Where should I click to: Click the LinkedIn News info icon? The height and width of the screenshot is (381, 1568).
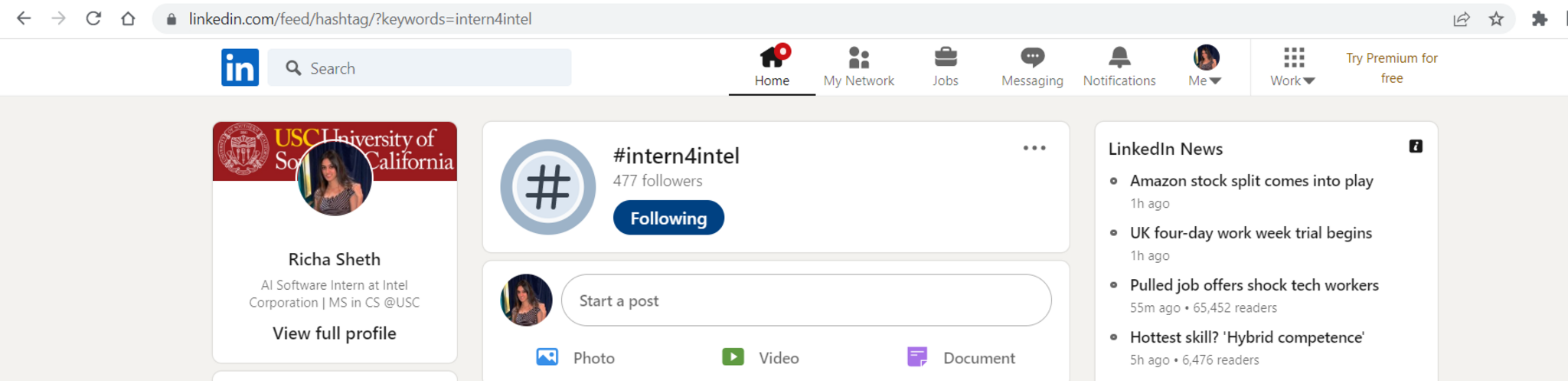(1415, 146)
